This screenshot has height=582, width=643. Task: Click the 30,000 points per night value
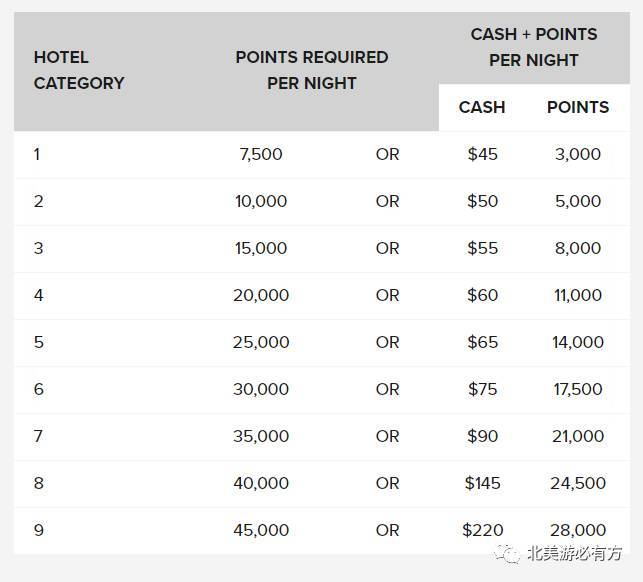pos(261,389)
